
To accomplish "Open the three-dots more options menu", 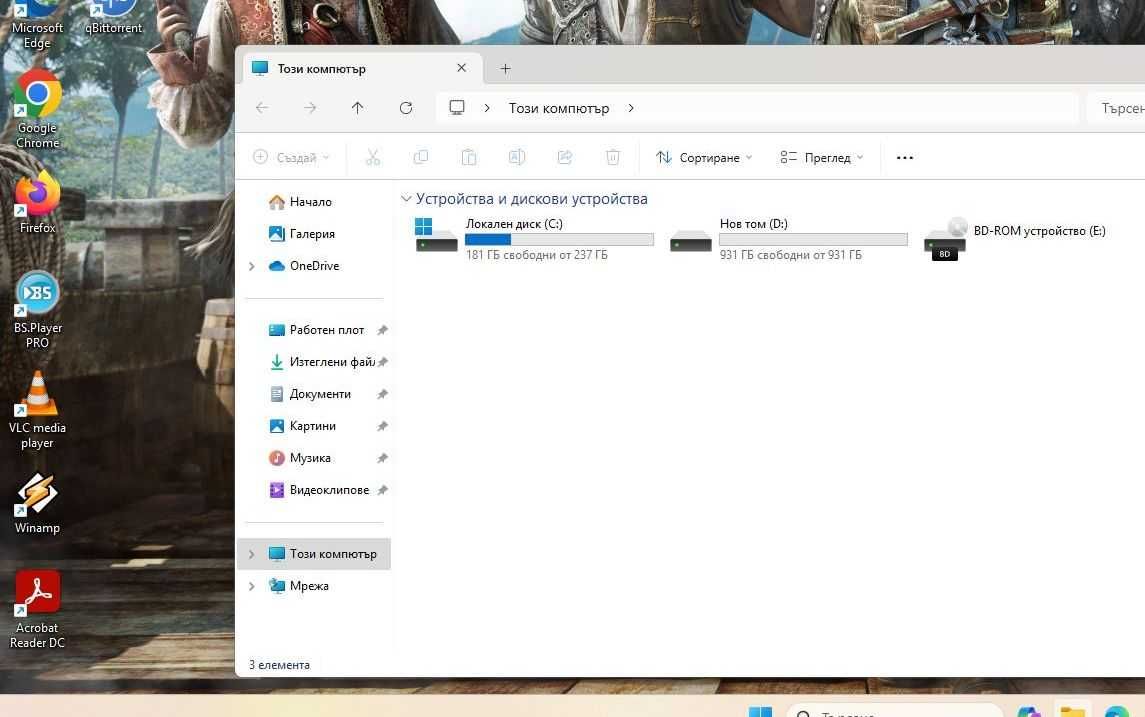I will (x=905, y=158).
